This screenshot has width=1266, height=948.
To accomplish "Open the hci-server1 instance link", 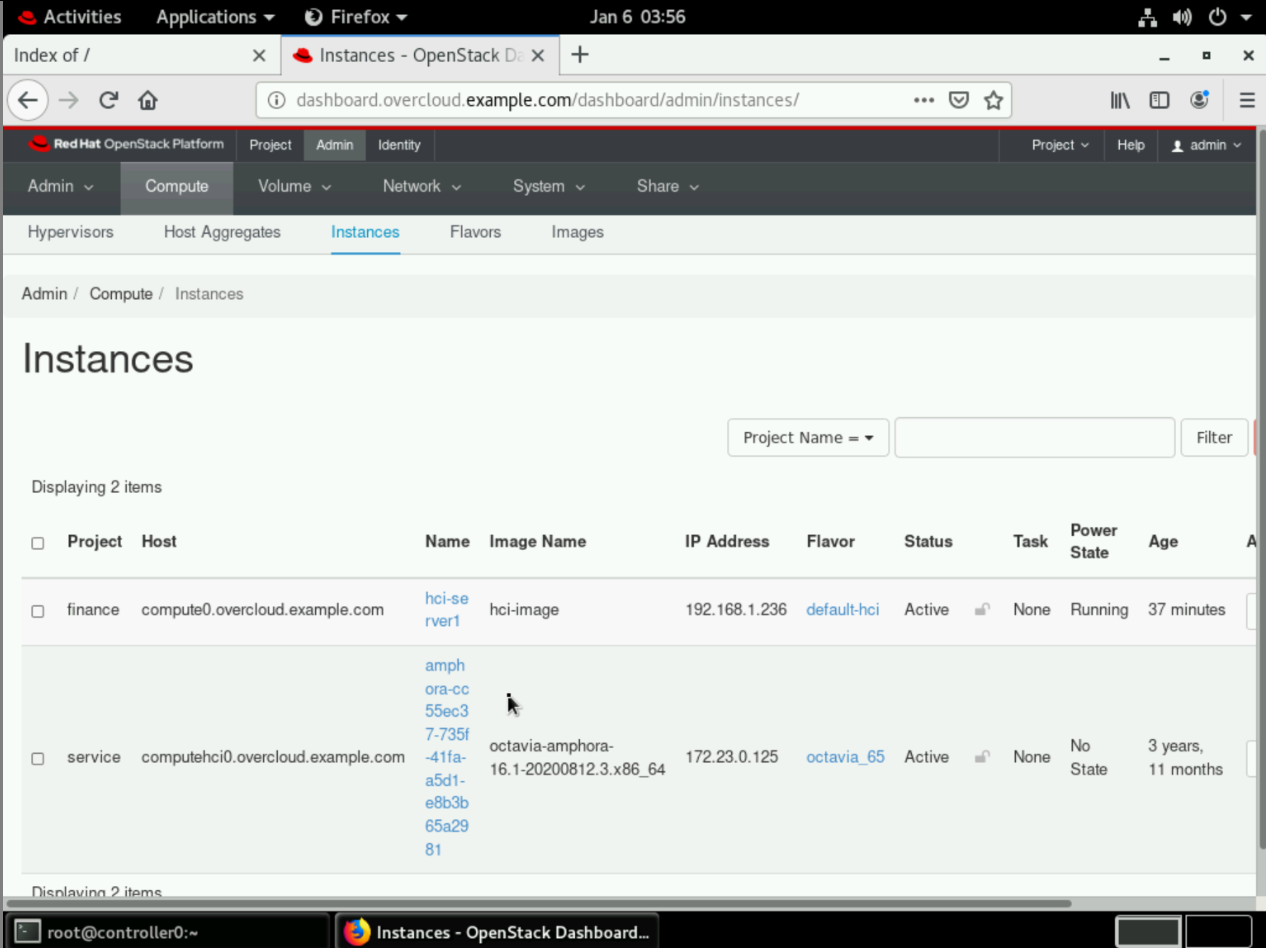I will (446, 609).
